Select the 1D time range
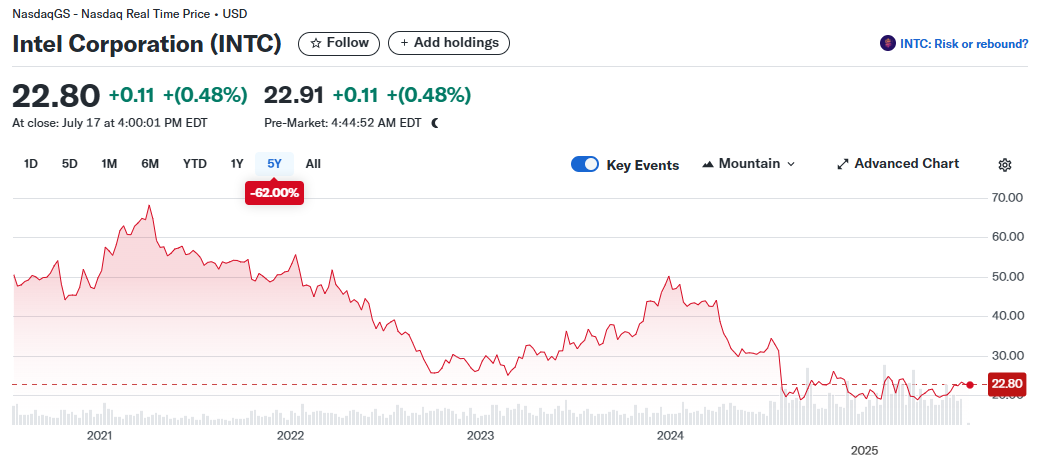The width and height of the screenshot is (1050, 464). click(x=31, y=164)
